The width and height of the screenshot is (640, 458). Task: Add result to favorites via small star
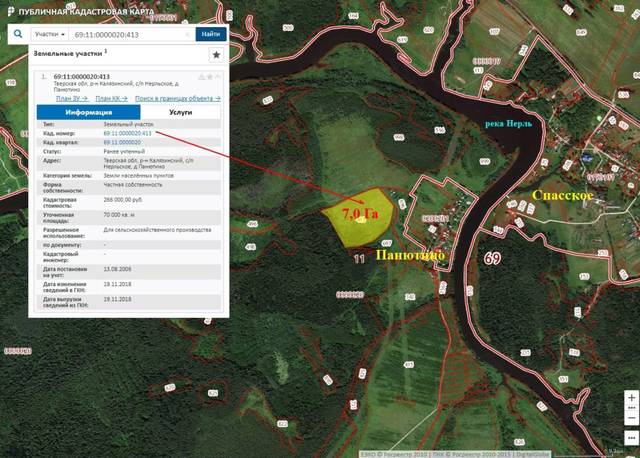click(x=208, y=76)
